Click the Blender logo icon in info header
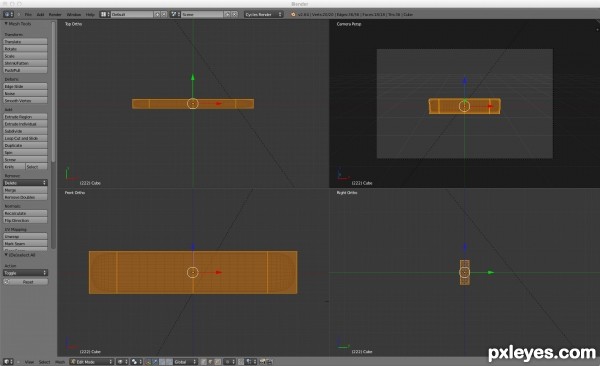Viewport: 600px width, 366px height. [x=293, y=15]
